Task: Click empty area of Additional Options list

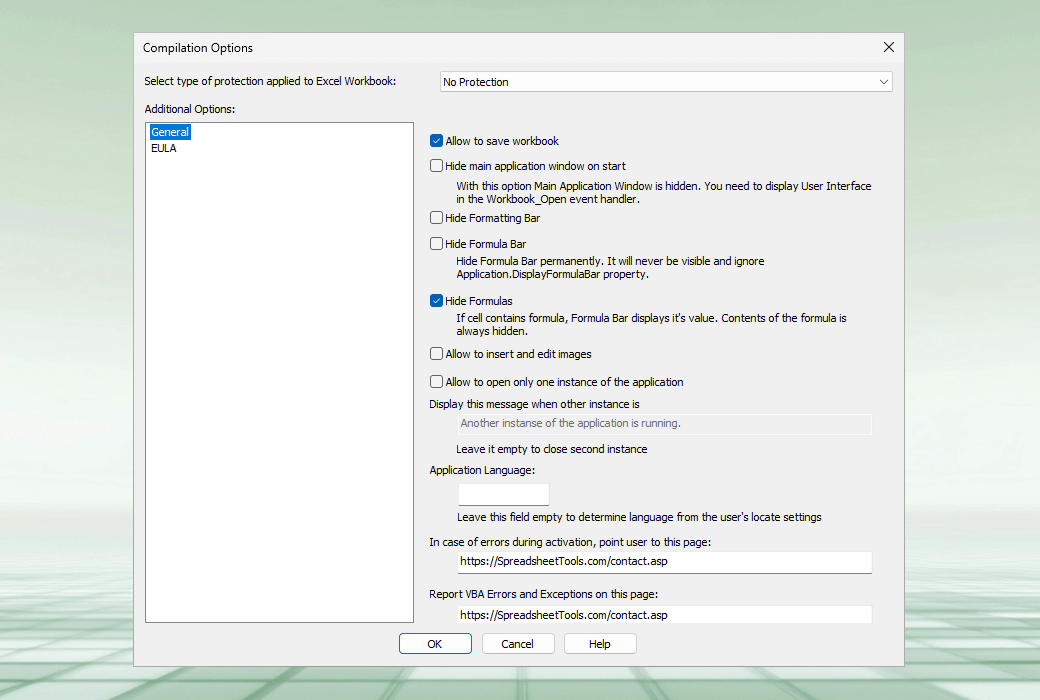Action: point(279,400)
